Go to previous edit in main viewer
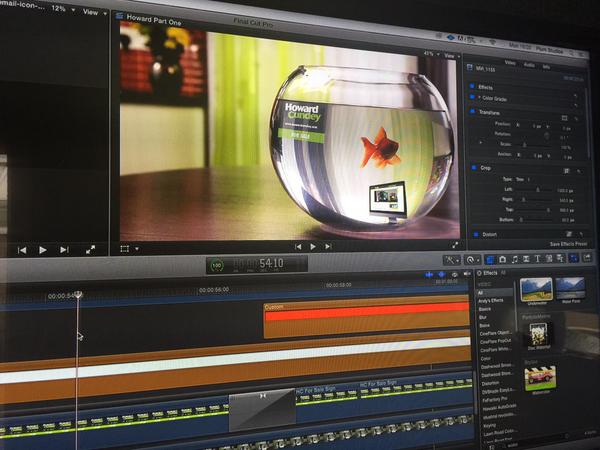This screenshot has height=450, width=600. pyautogui.click(x=298, y=247)
